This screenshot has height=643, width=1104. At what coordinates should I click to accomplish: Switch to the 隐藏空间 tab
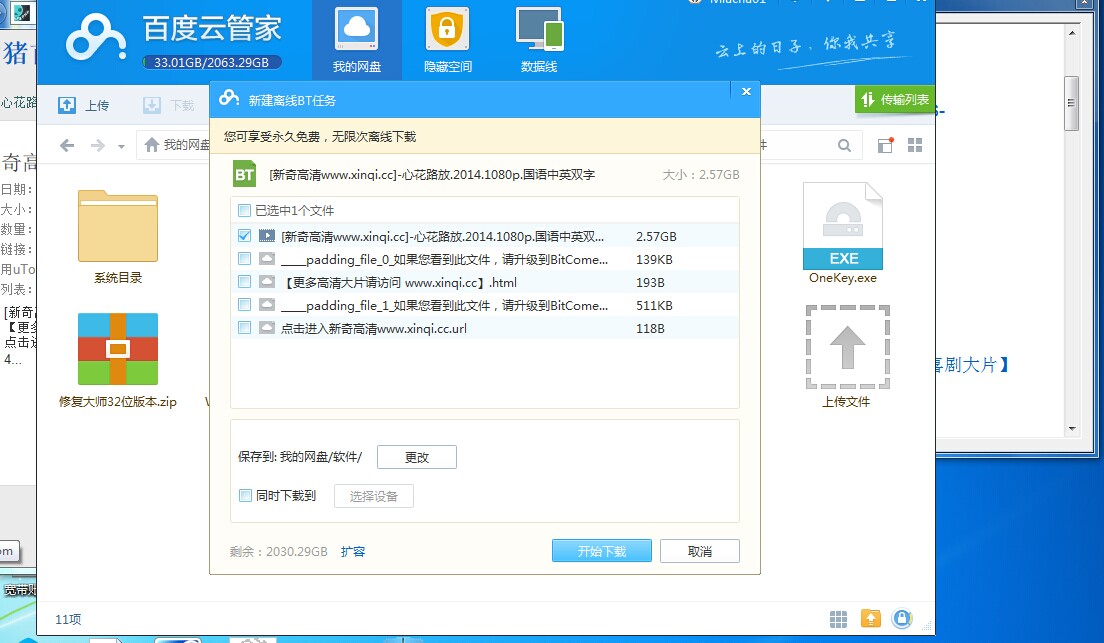(x=448, y=40)
